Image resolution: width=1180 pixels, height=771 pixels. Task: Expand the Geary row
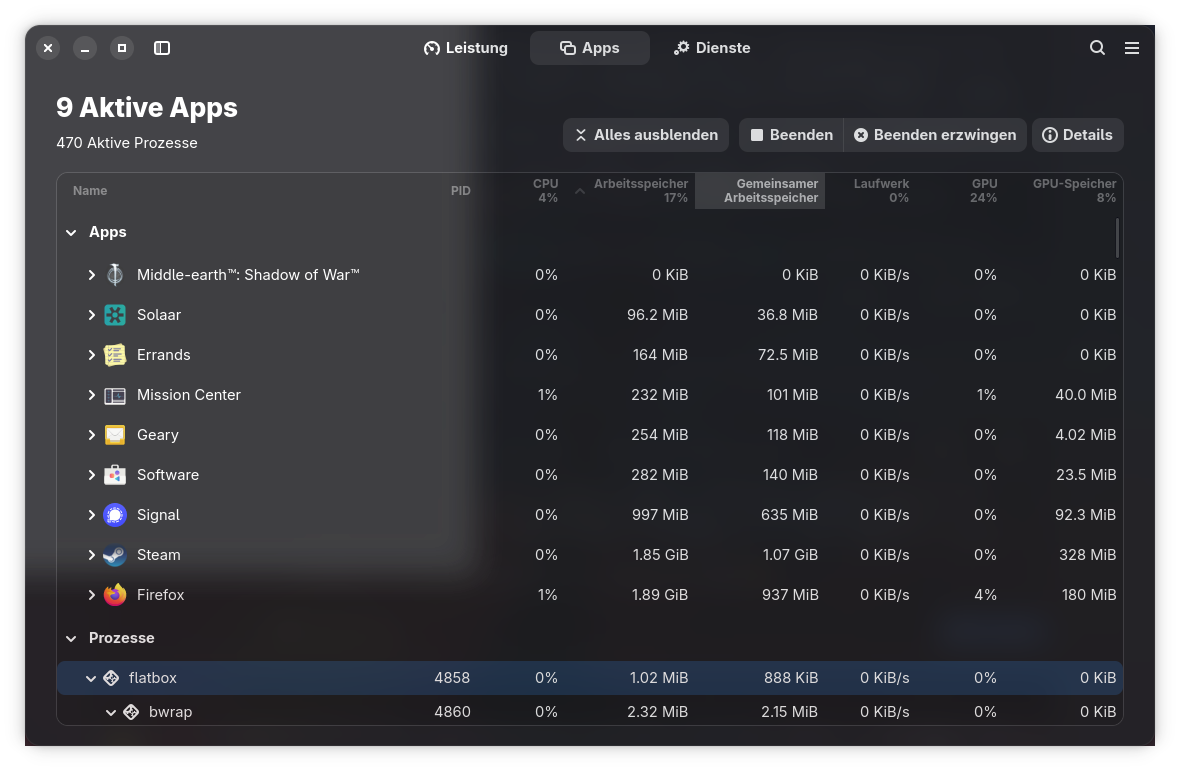(x=92, y=435)
